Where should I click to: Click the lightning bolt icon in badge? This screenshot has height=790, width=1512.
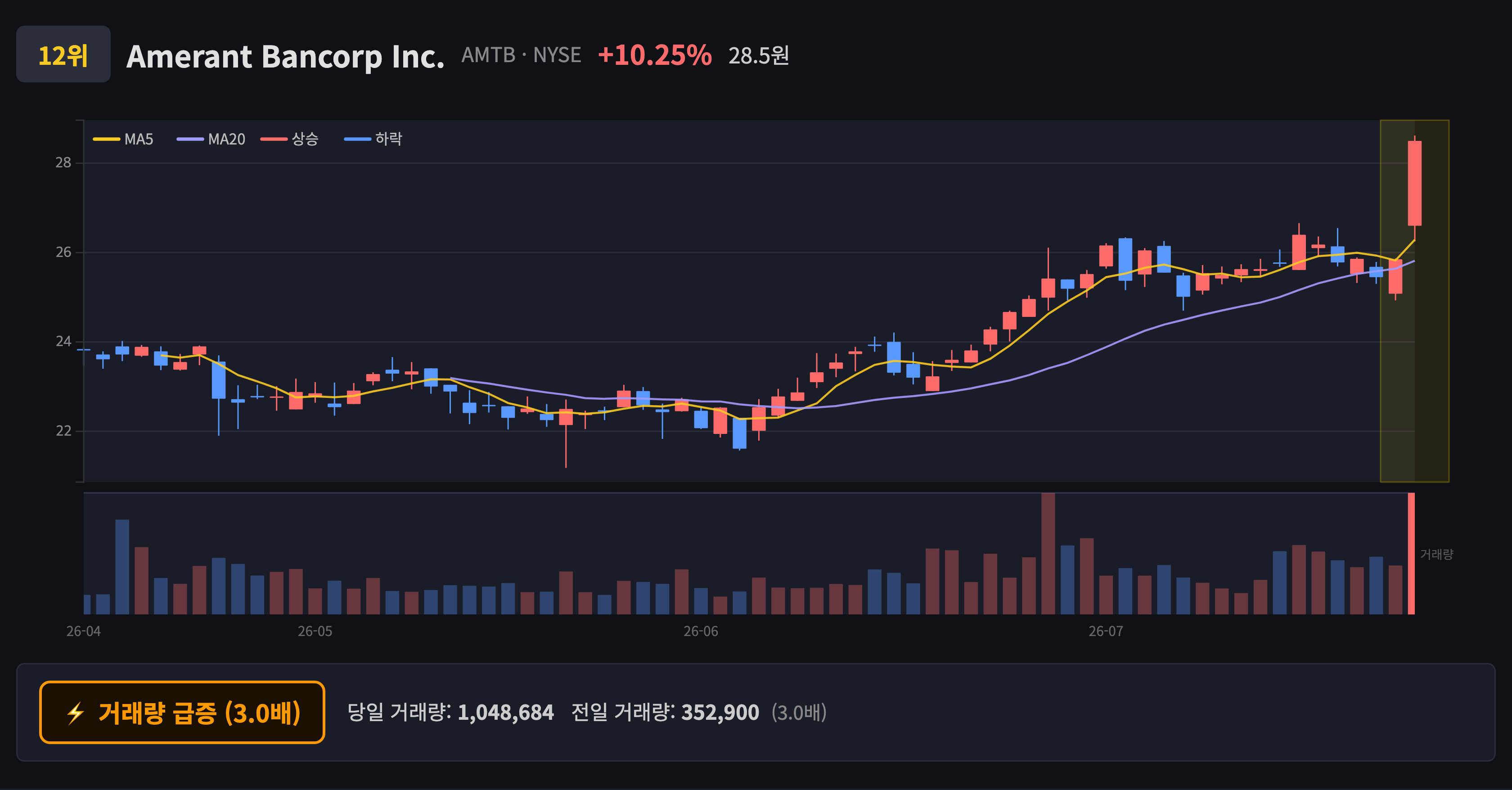pyautogui.click(x=76, y=713)
